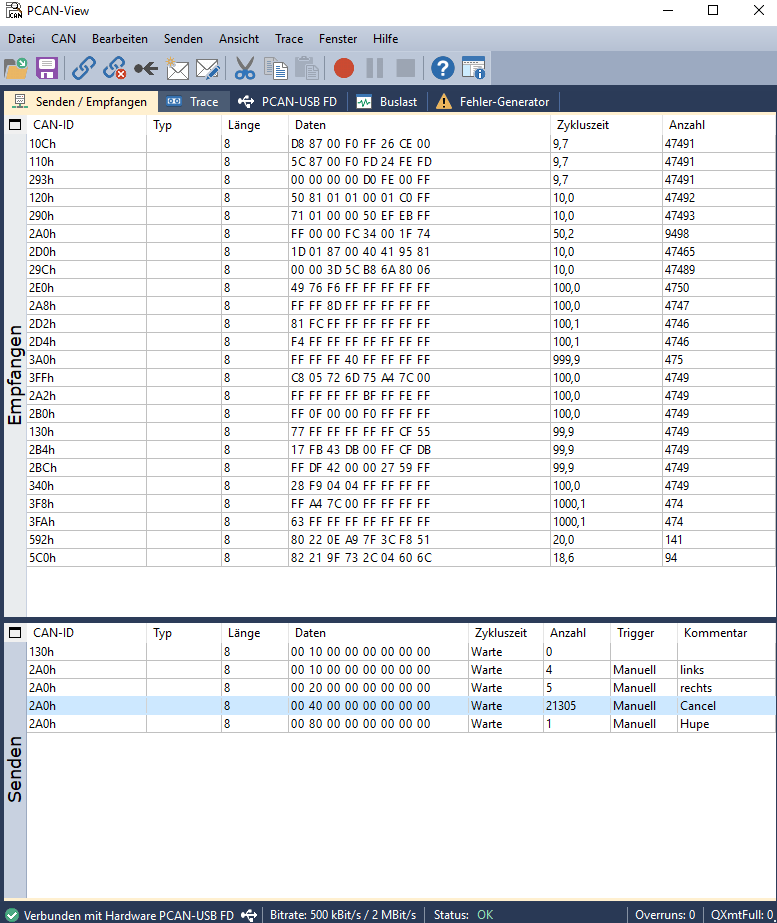777x923 pixels.
Task: Click the edit message envelope-pencil icon
Action: point(207,68)
